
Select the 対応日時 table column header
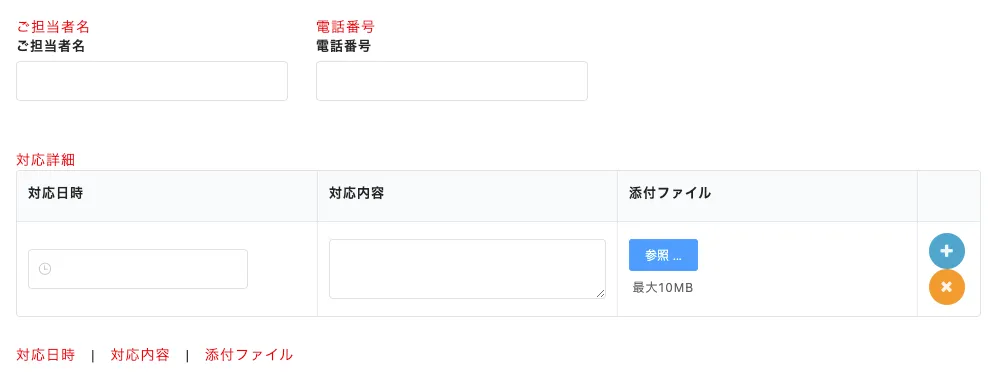tap(55, 194)
